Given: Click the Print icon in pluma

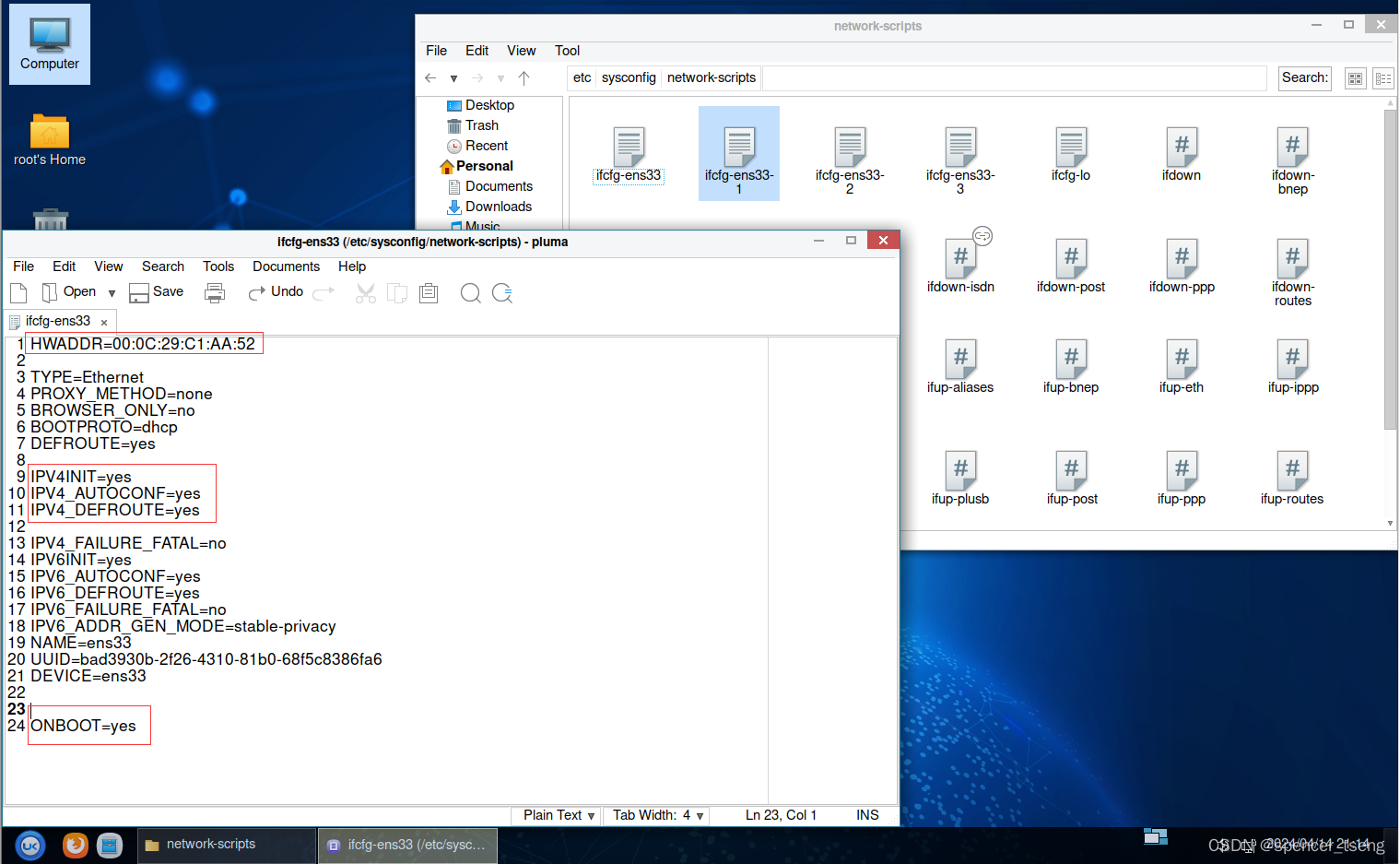Looking at the screenshot, I should pyautogui.click(x=215, y=291).
